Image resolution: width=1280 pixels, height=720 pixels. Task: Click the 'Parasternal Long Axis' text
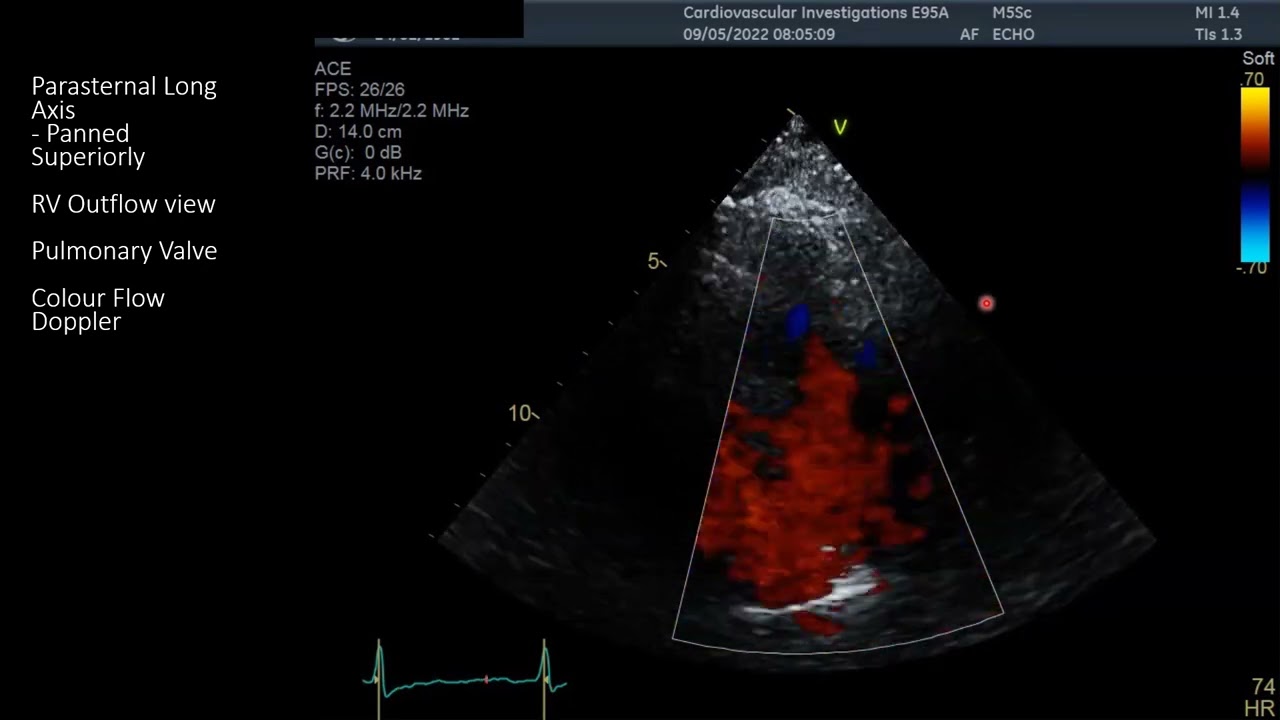124,98
